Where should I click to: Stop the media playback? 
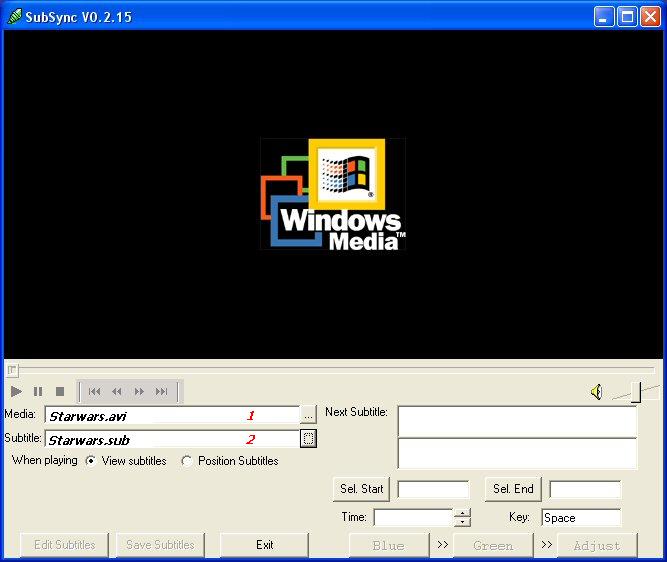[60, 391]
